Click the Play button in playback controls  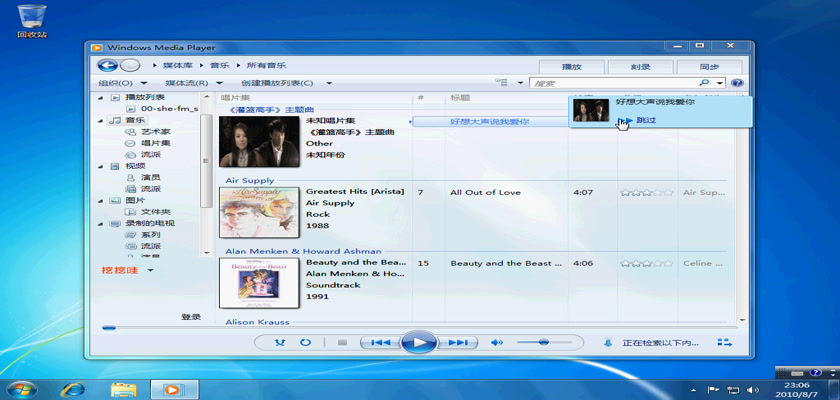[419, 342]
